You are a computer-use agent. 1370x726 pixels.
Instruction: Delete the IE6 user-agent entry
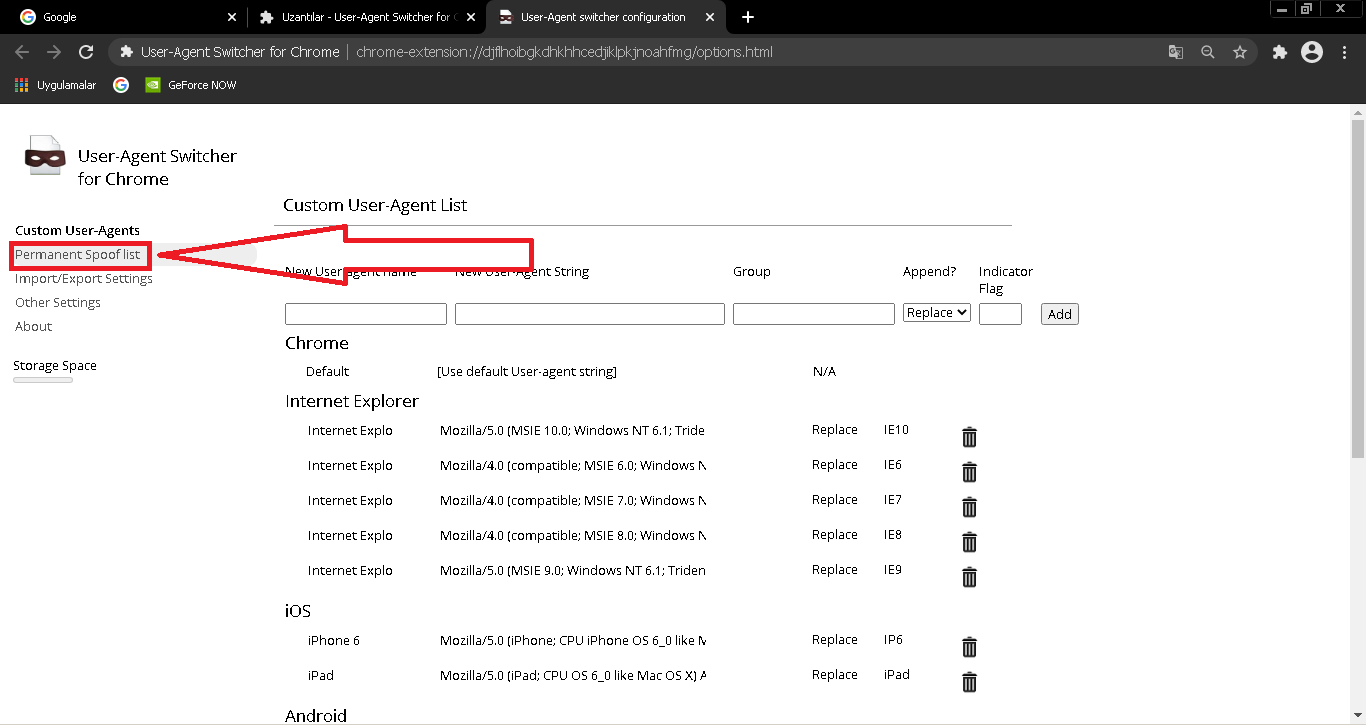tap(969, 472)
